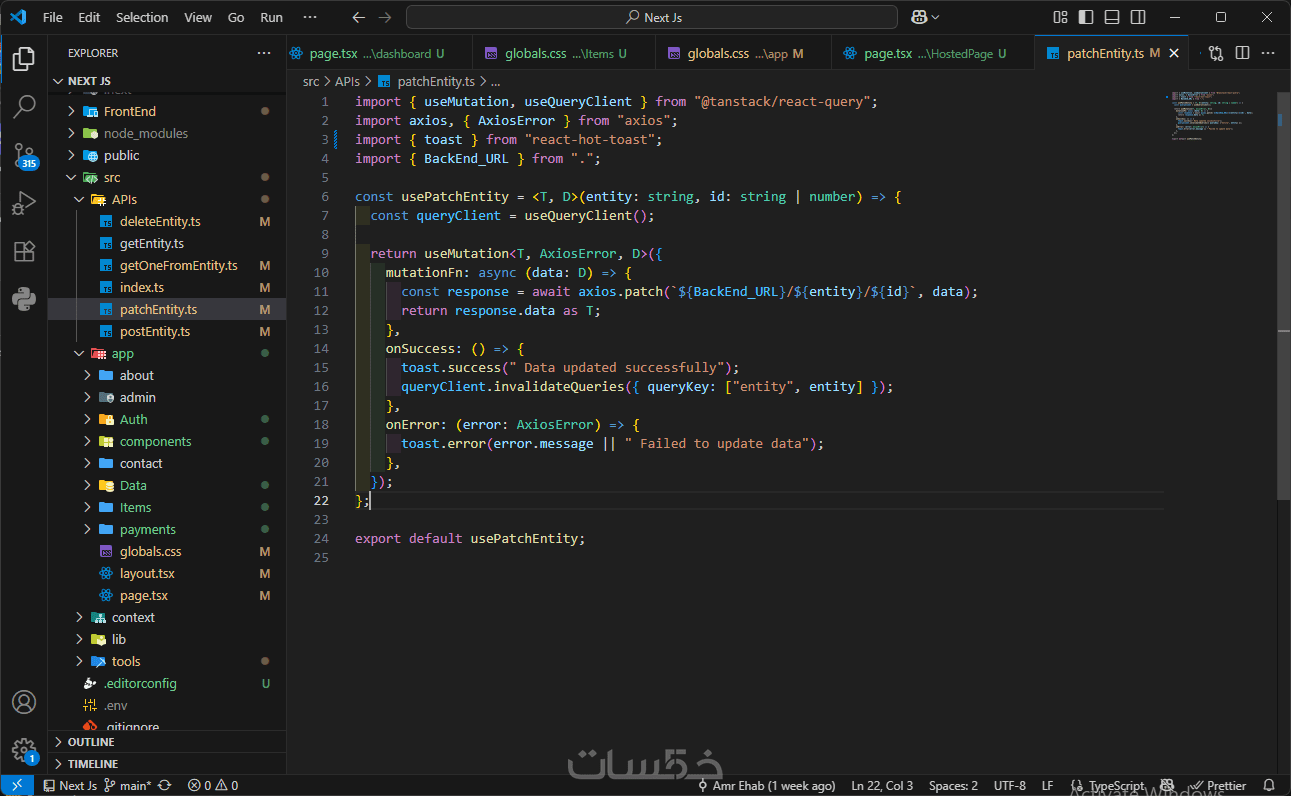Expand the TIMELINE section
Screen dimensions: 1291x796
tap(167, 764)
